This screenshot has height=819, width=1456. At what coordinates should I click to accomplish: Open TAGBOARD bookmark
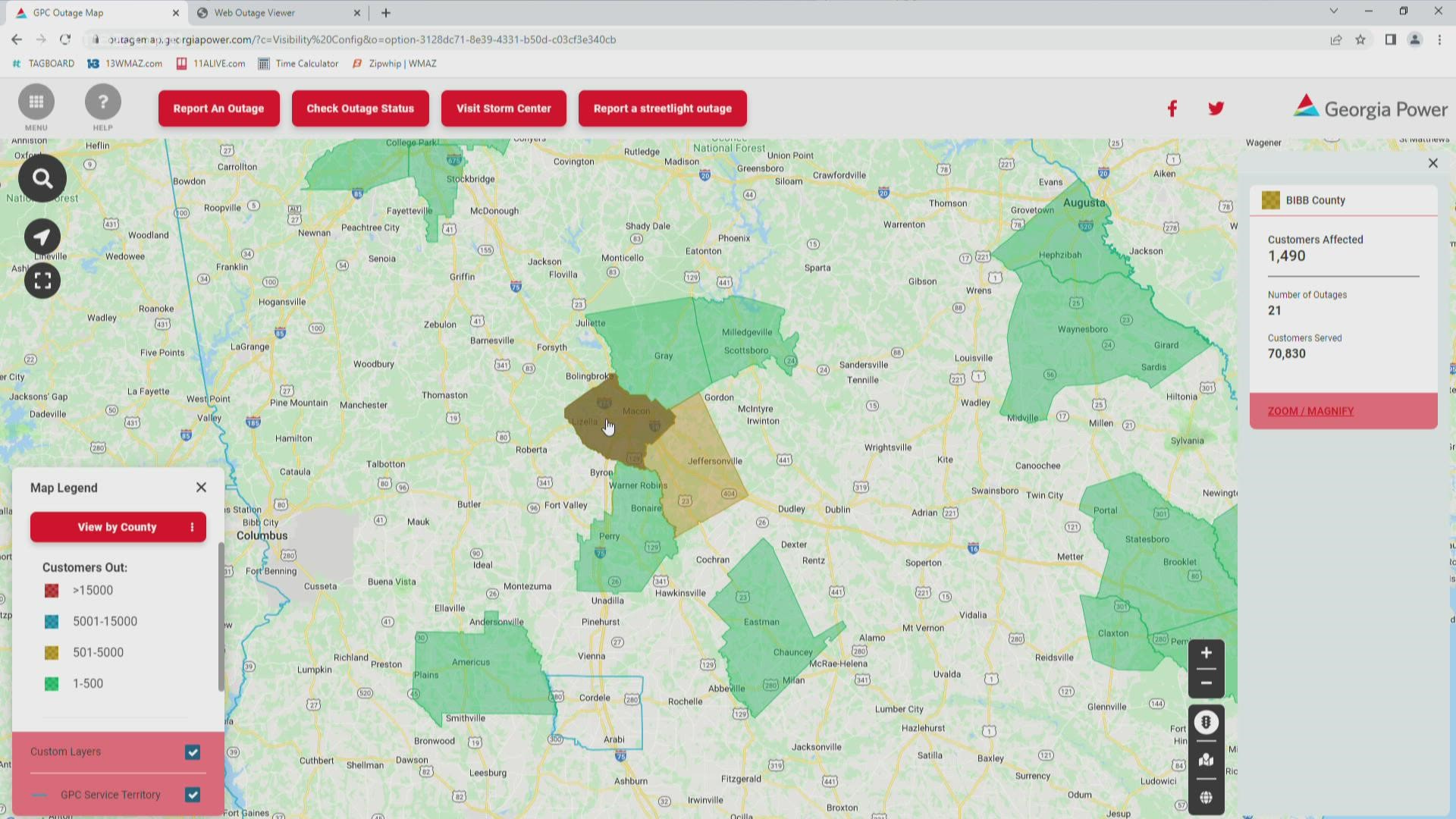click(x=43, y=64)
